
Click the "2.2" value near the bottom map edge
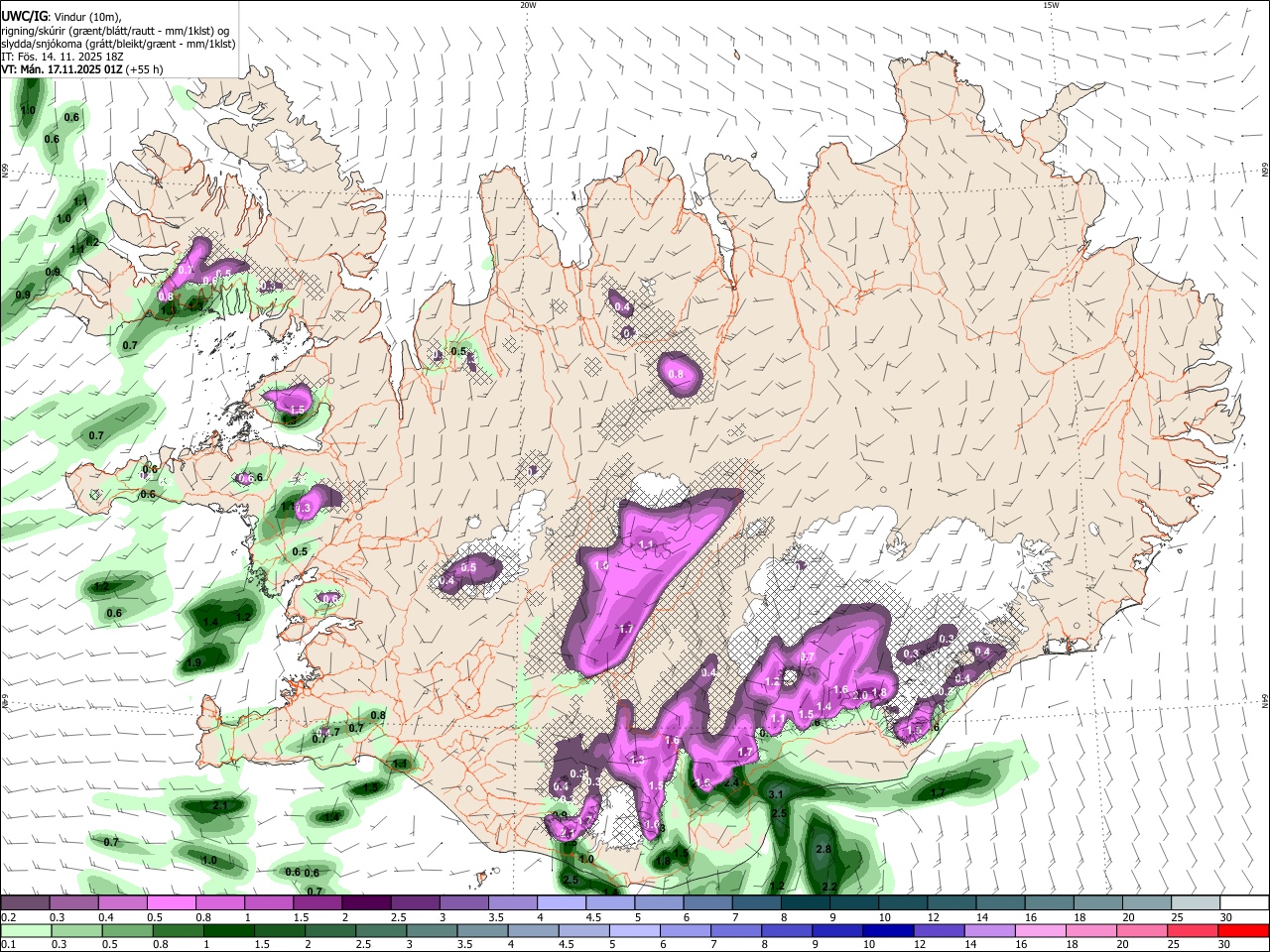click(831, 887)
